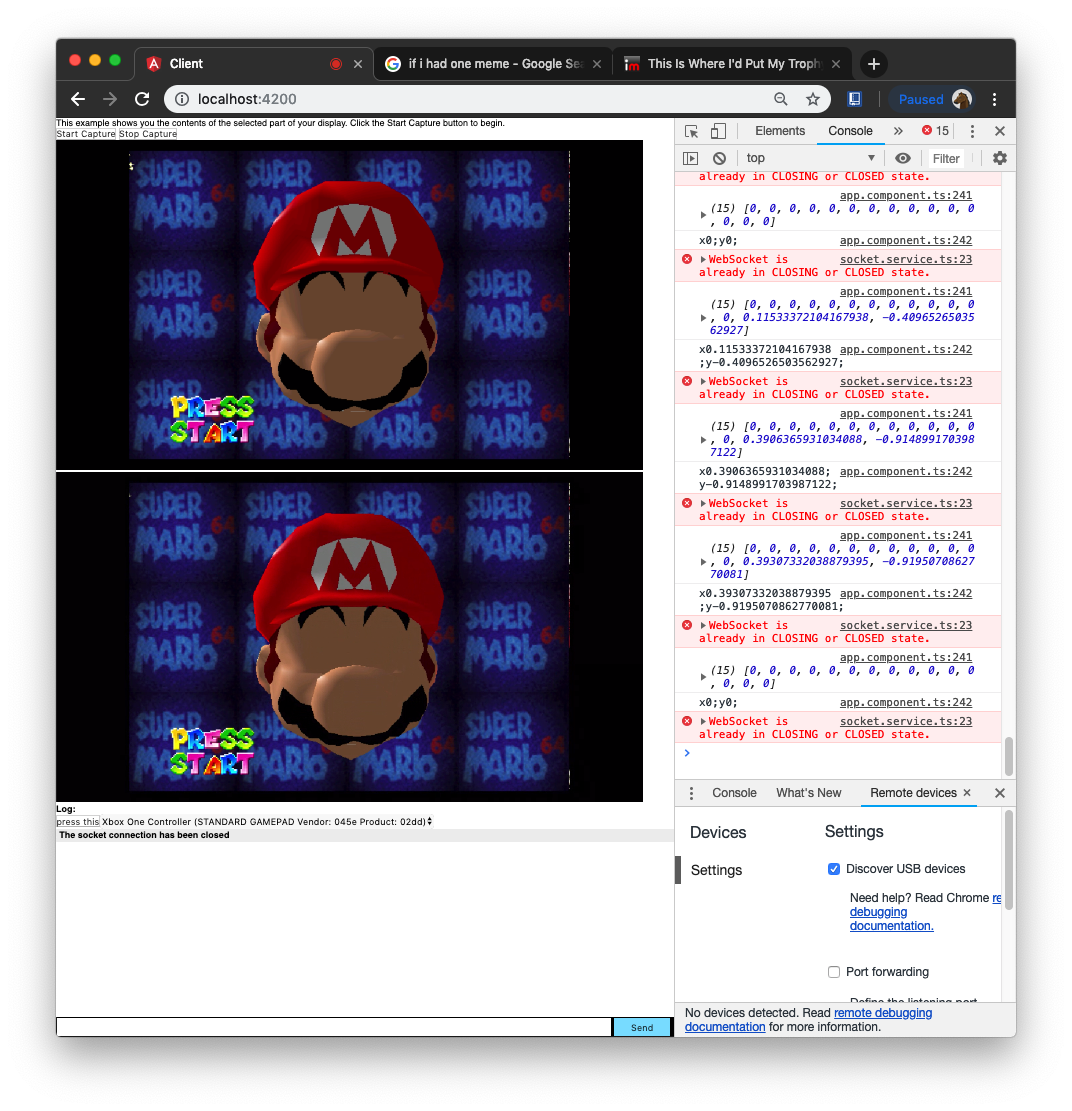The height and width of the screenshot is (1111, 1072).
Task: Close the Remote devices tab
Action: coord(967,793)
